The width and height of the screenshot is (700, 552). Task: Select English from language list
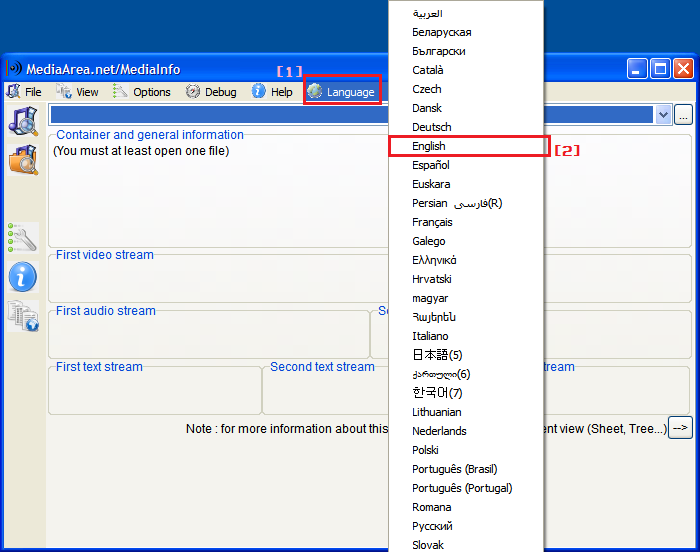466,146
